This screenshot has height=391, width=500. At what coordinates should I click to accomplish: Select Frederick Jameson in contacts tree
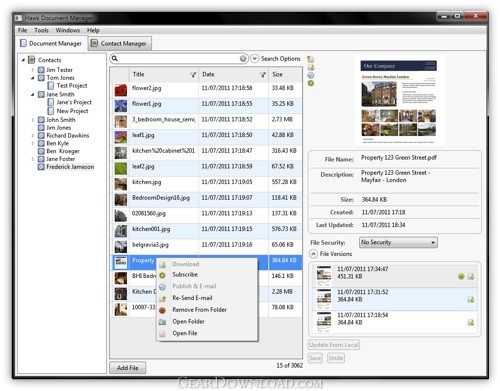(70, 167)
